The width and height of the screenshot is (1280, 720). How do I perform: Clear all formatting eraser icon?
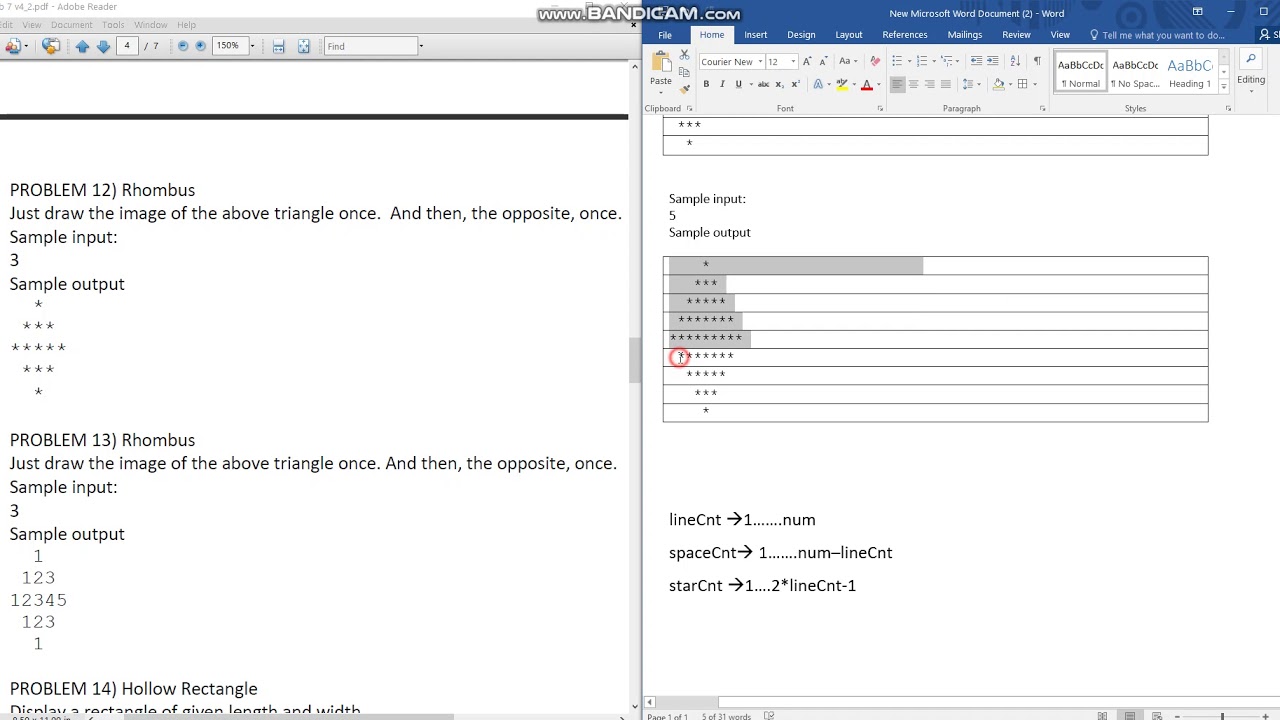pos(875,62)
